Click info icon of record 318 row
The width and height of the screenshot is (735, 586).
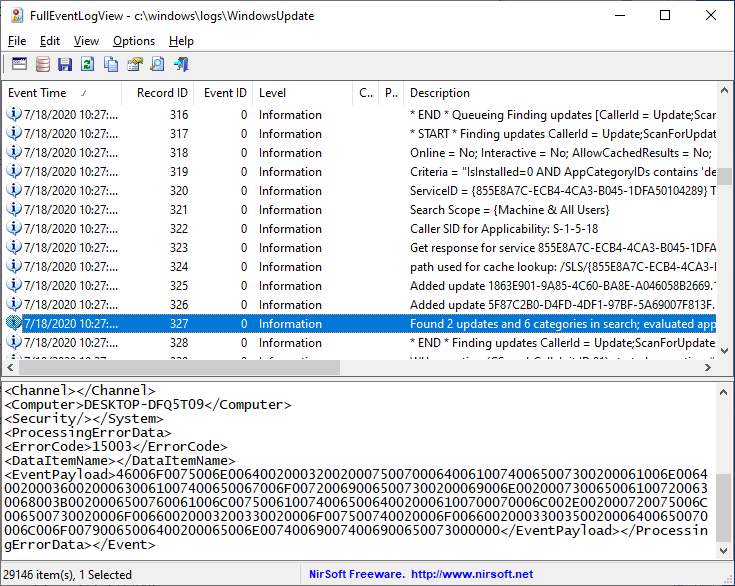[14, 152]
